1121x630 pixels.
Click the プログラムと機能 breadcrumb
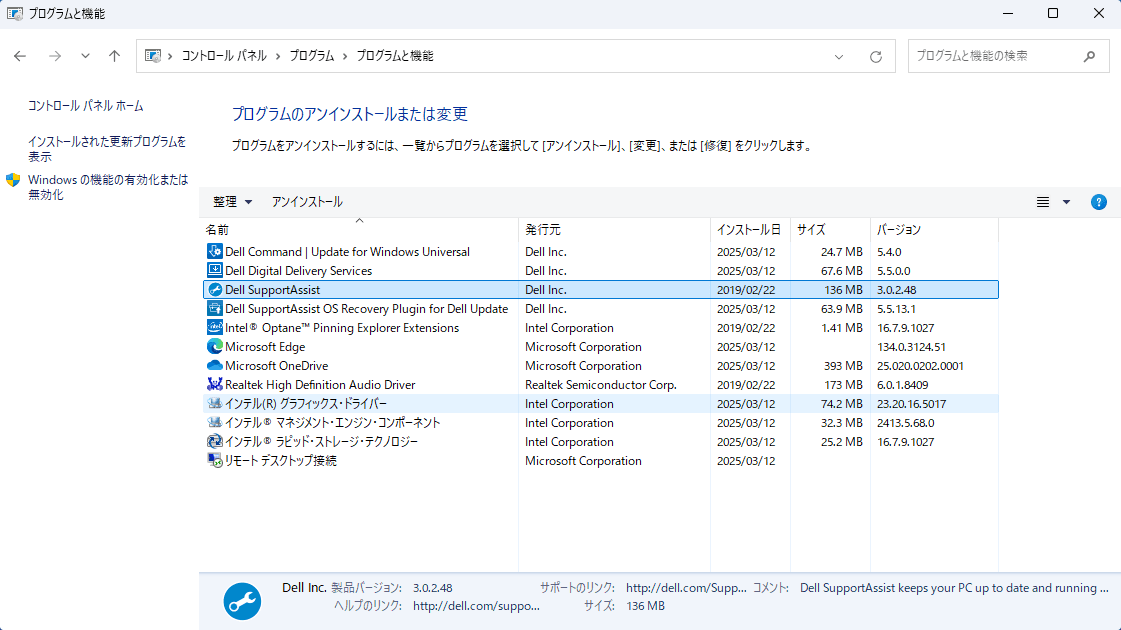click(395, 56)
